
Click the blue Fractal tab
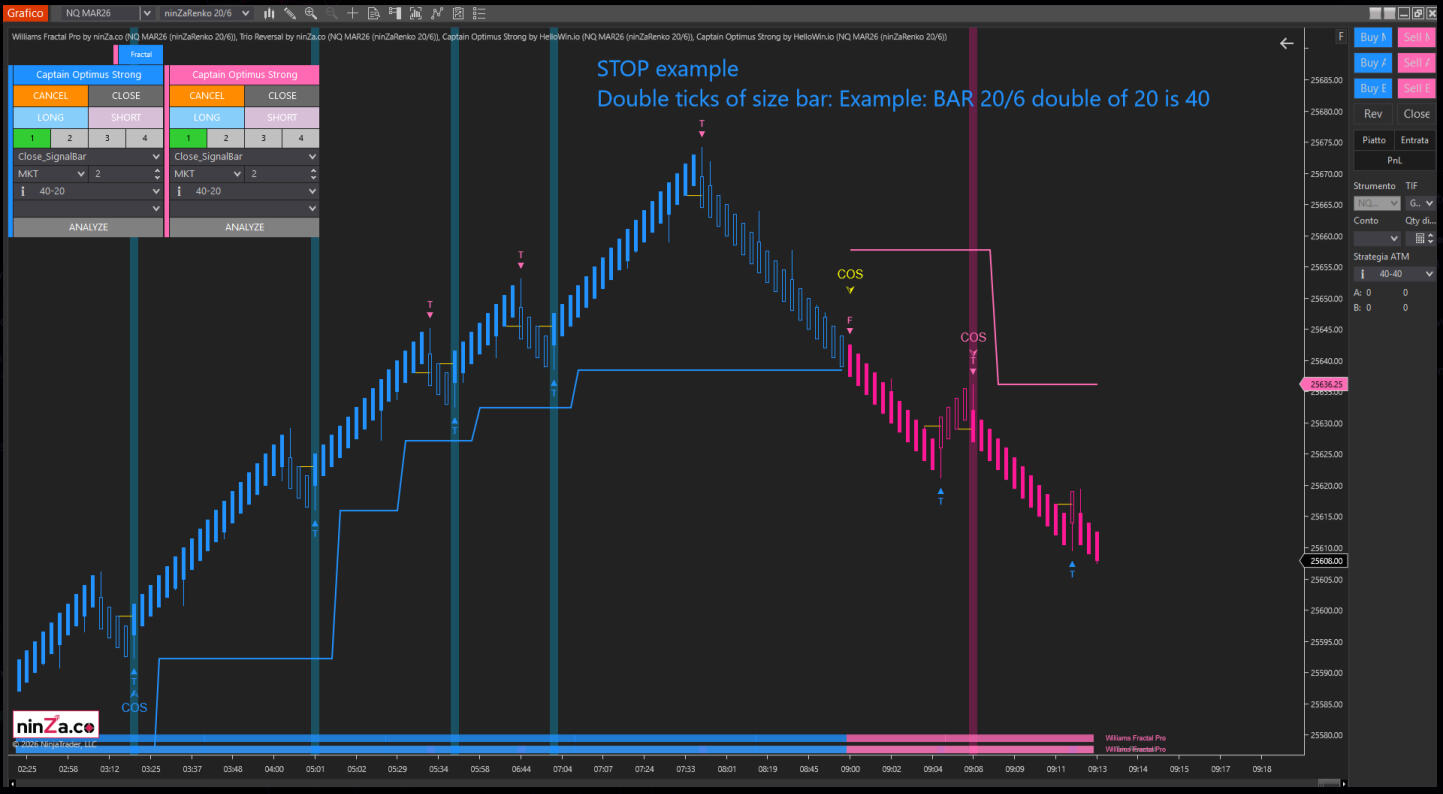click(141, 54)
